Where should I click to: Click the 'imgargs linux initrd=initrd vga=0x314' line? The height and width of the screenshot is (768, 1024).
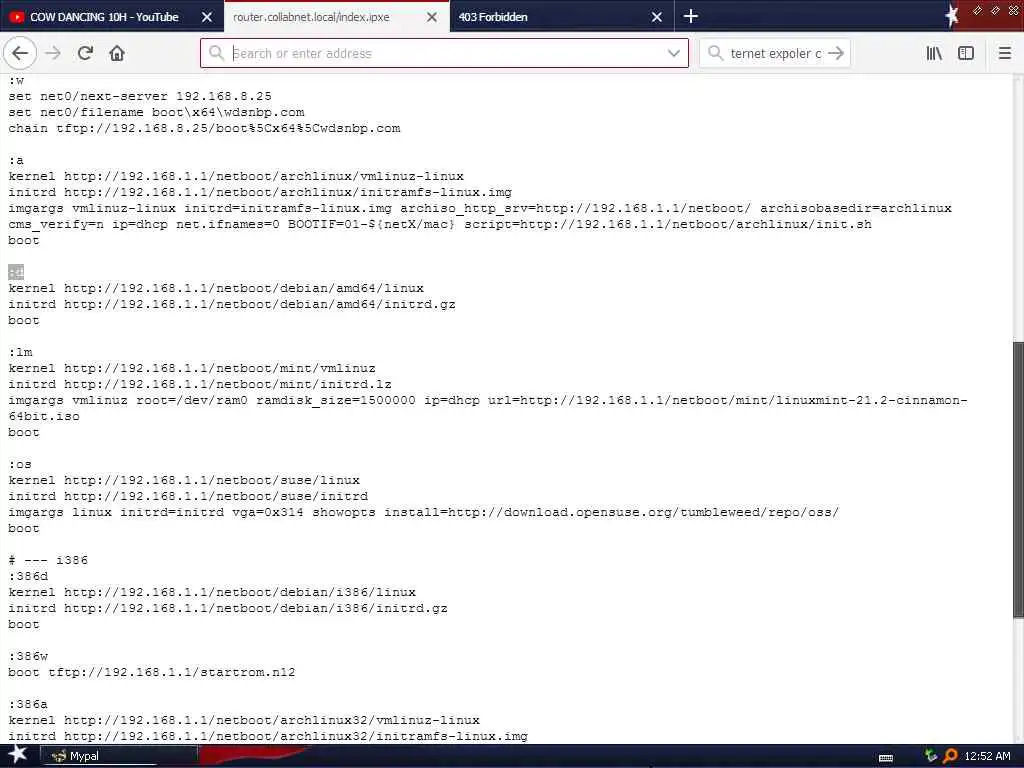pos(424,512)
